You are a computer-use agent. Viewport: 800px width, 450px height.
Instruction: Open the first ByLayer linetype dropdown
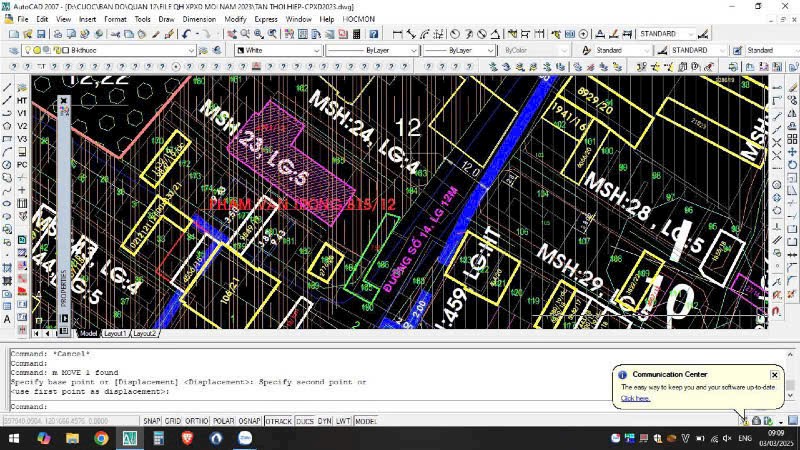click(x=372, y=51)
